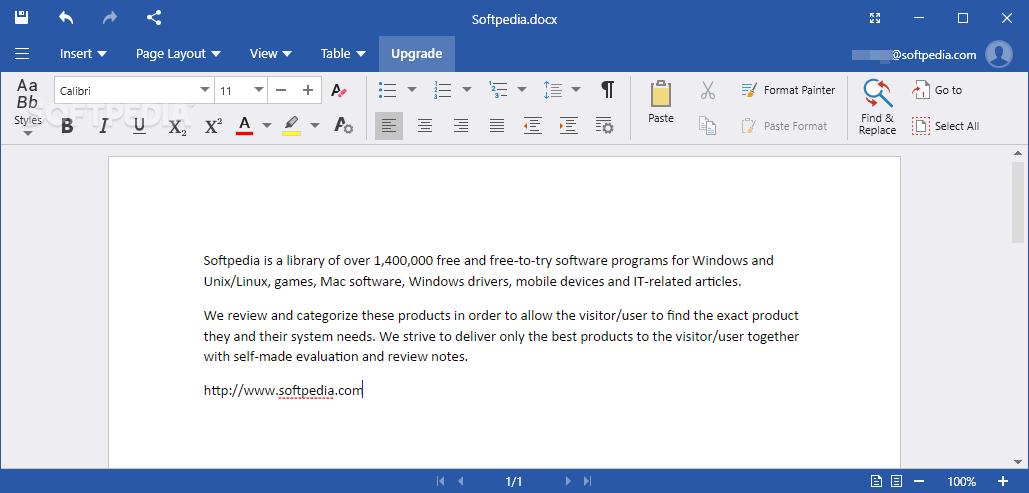Expand the font color dropdown arrow
Viewport: 1029px width, 493px height.
(266, 125)
